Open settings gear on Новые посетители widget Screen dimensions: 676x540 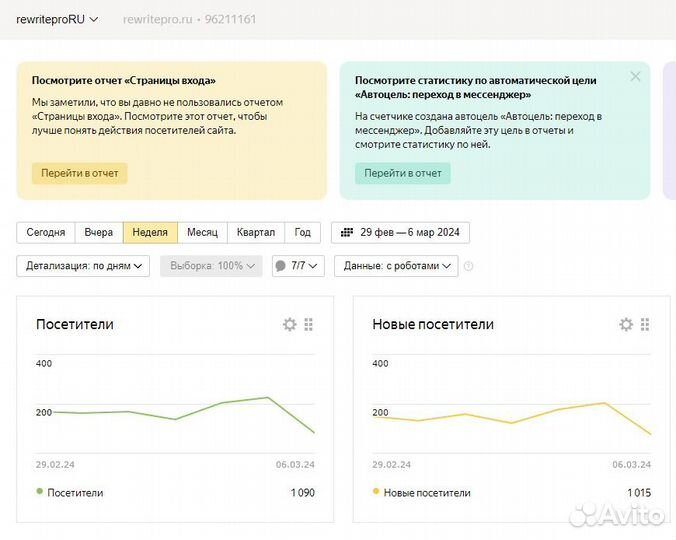point(626,324)
